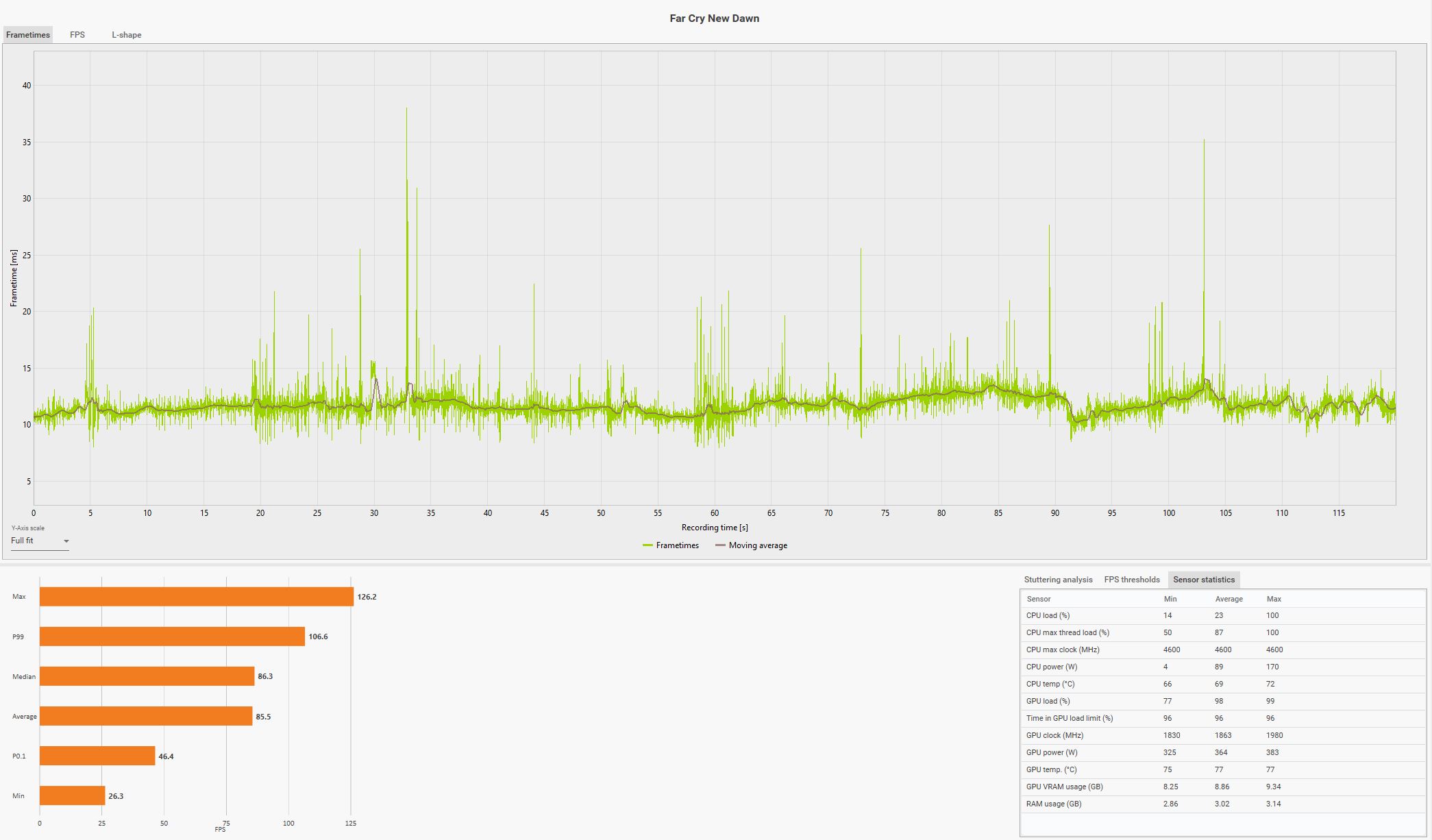Viewport: 1432px width, 840px height.
Task: Select the Frametimes tab
Action: pos(28,35)
